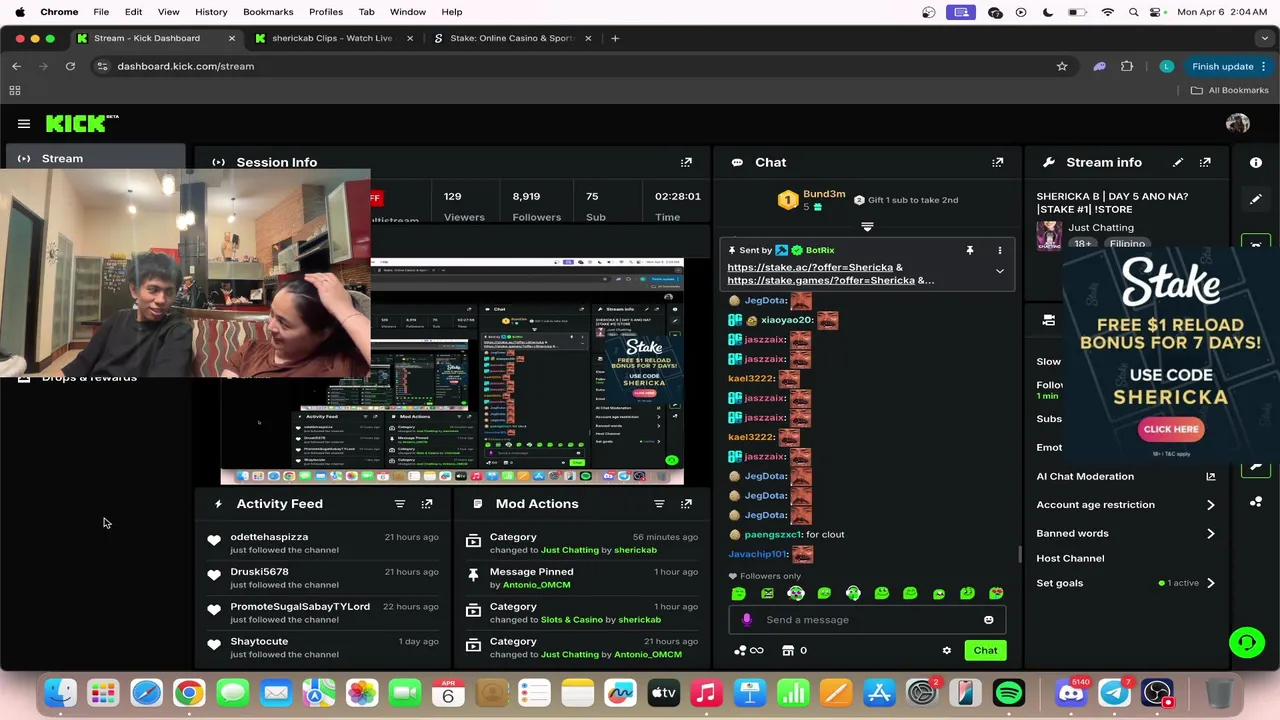Click odettehaspizza in Activity Feed
Viewport: 1280px width, 720px height.
[269, 537]
